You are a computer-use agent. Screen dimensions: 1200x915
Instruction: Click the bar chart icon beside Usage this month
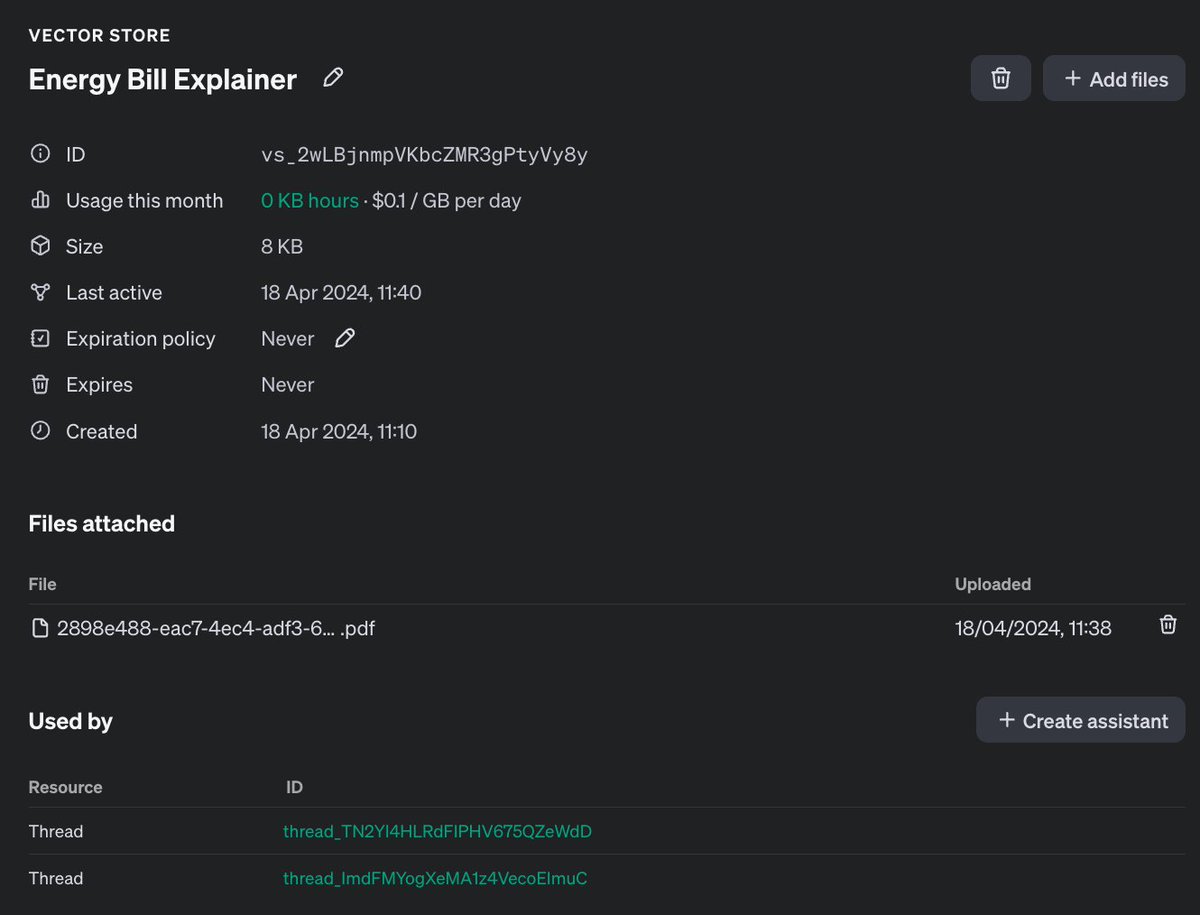(x=40, y=200)
